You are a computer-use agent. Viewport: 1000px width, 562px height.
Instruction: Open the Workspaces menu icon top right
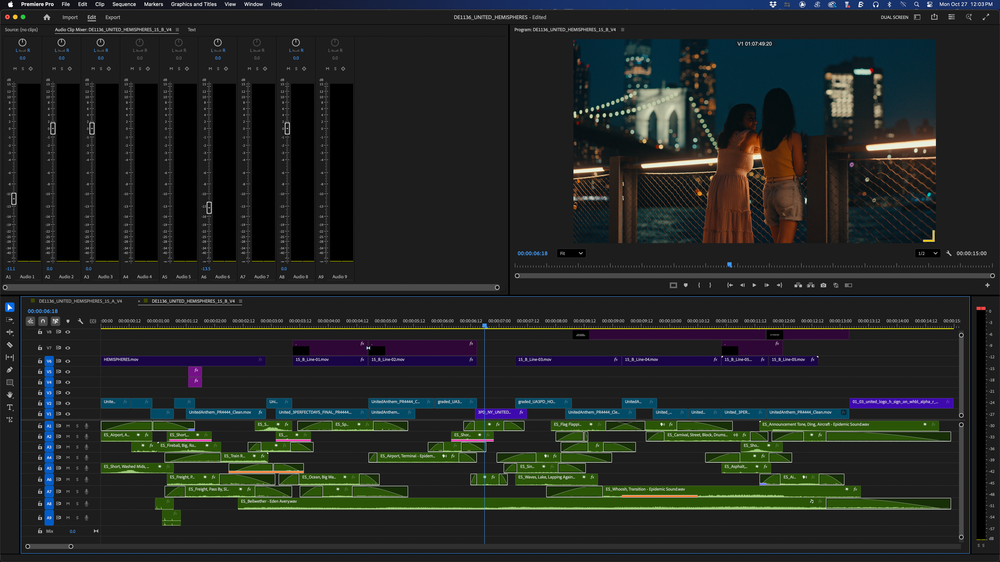tap(917, 17)
